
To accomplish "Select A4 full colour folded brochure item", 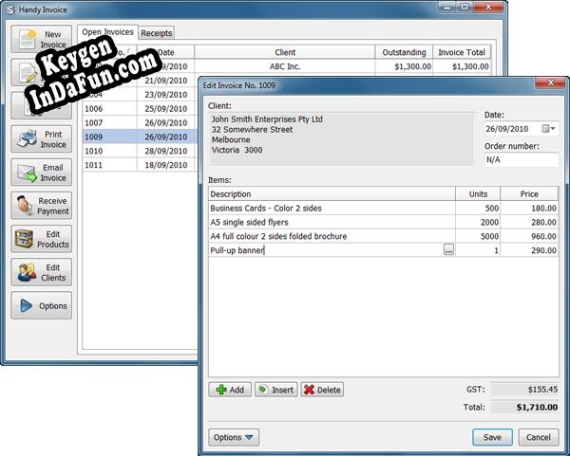I will point(332,236).
